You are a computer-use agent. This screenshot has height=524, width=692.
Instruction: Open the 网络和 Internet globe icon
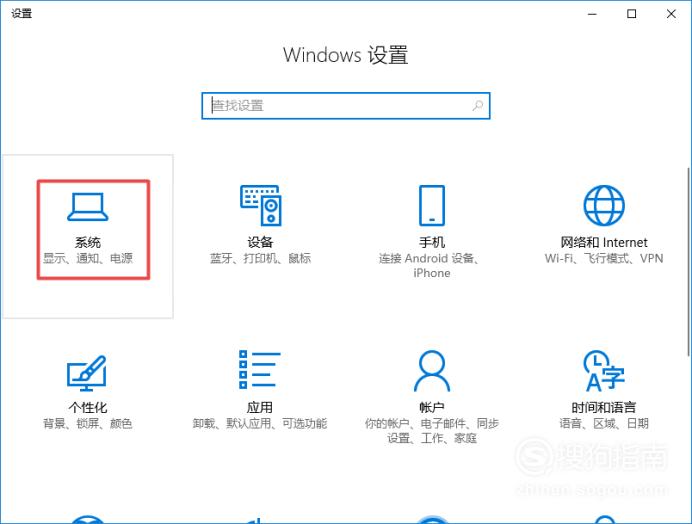604,205
